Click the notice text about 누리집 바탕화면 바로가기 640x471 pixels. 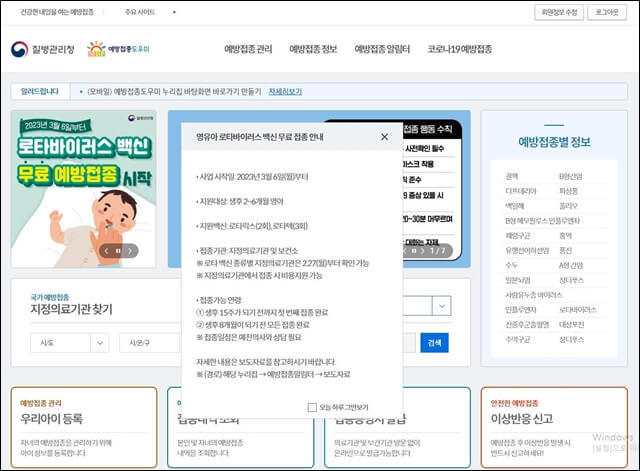174,92
